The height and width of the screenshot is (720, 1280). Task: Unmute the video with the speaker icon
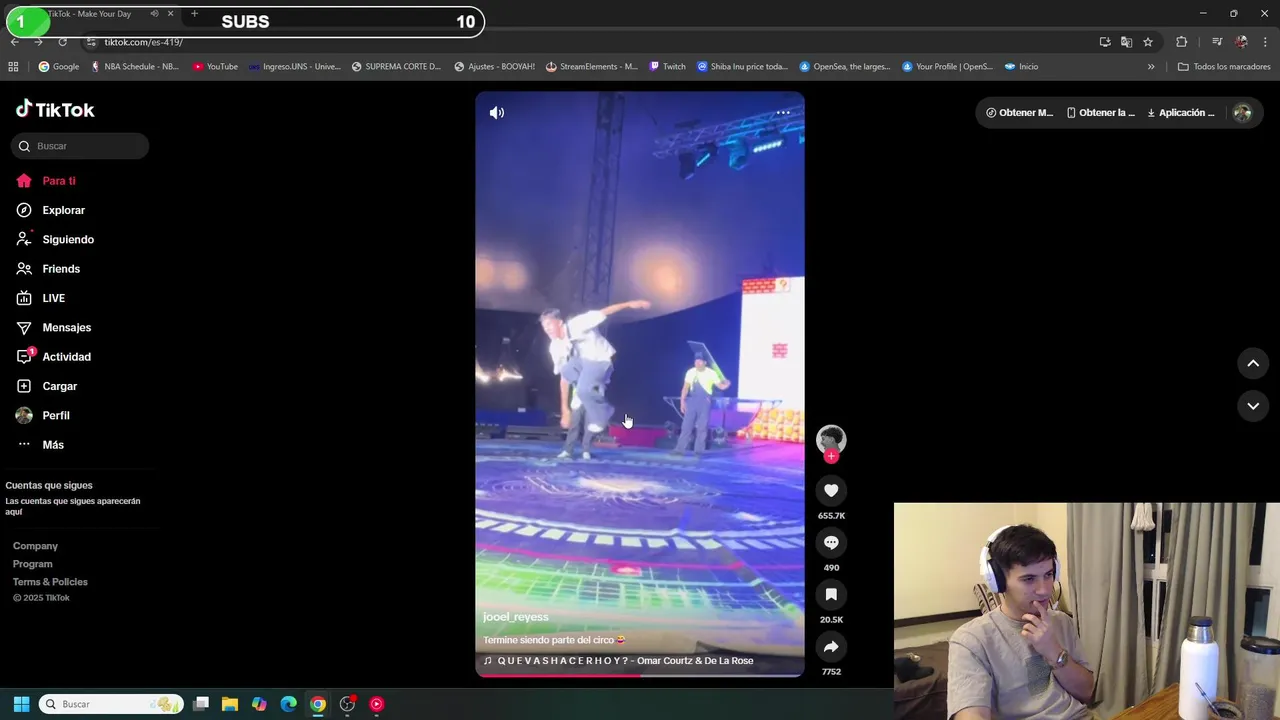[x=497, y=113]
